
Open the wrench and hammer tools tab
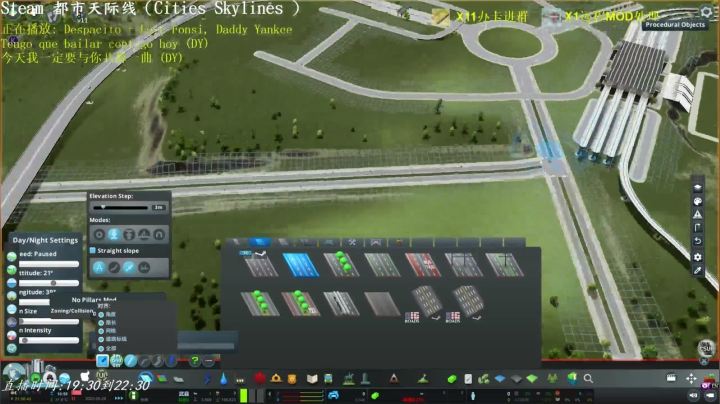[x=352, y=242]
